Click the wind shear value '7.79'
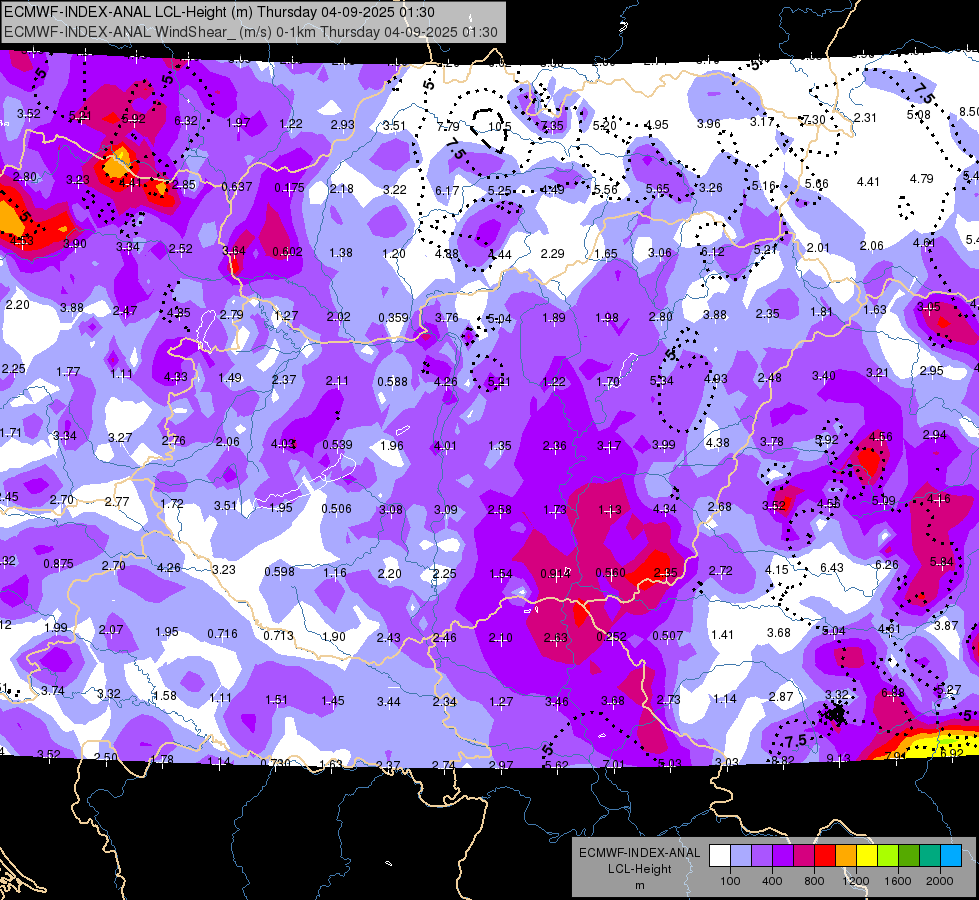Viewport: 979px width, 900px height. point(448,127)
